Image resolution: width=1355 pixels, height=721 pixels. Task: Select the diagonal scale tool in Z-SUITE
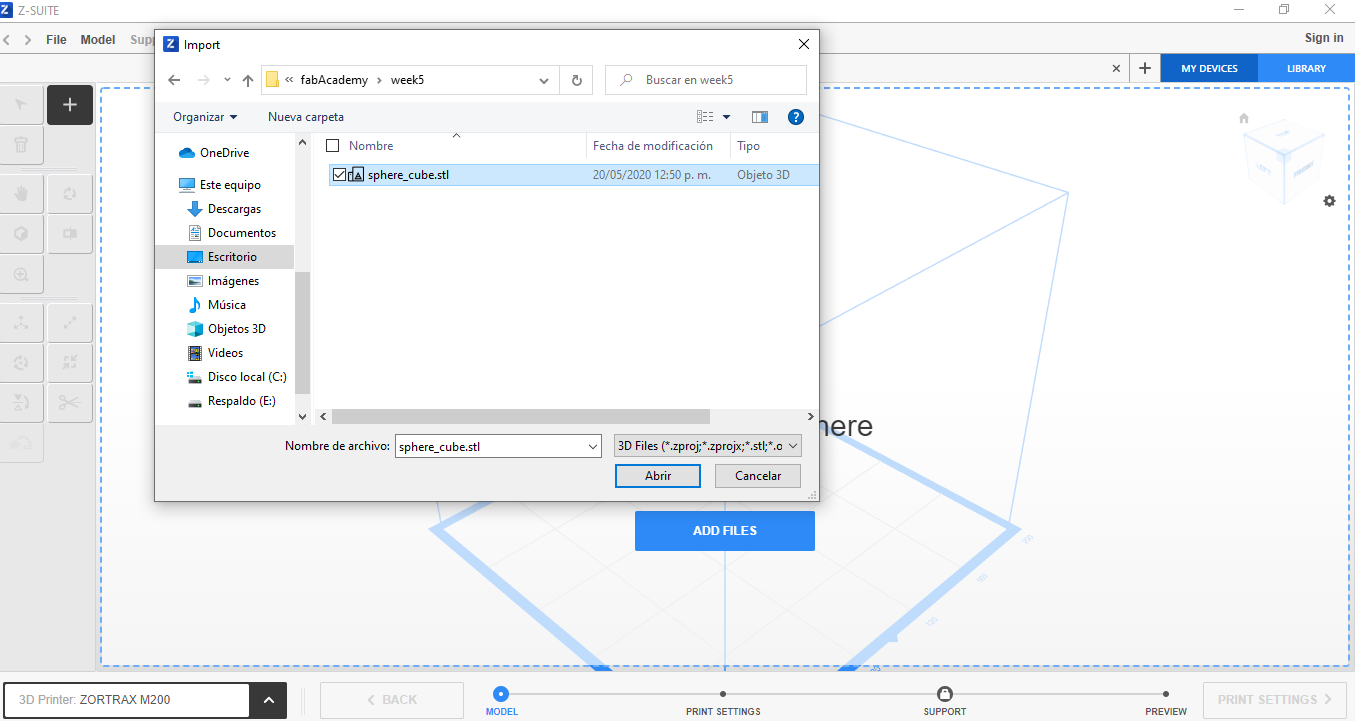pos(70,323)
